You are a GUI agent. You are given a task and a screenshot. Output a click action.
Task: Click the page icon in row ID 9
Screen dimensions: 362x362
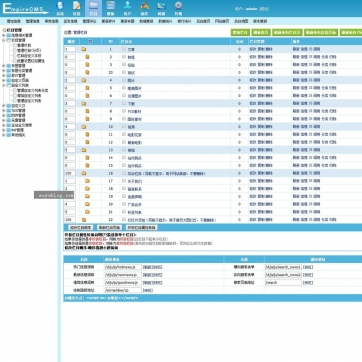[x=87, y=119]
